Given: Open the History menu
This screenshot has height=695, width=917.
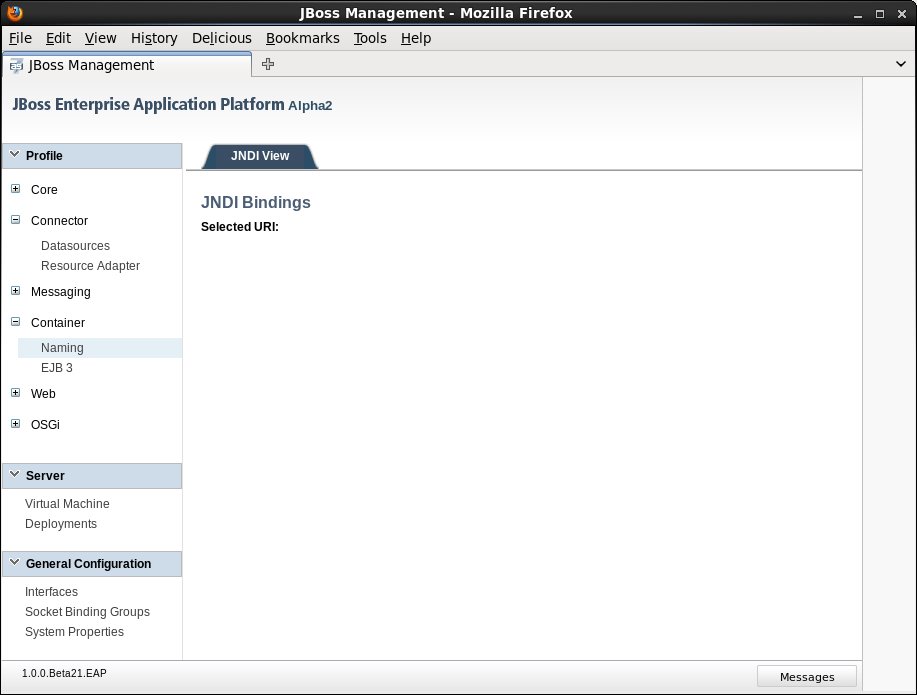Looking at the screenshot, I should [154, 38].
